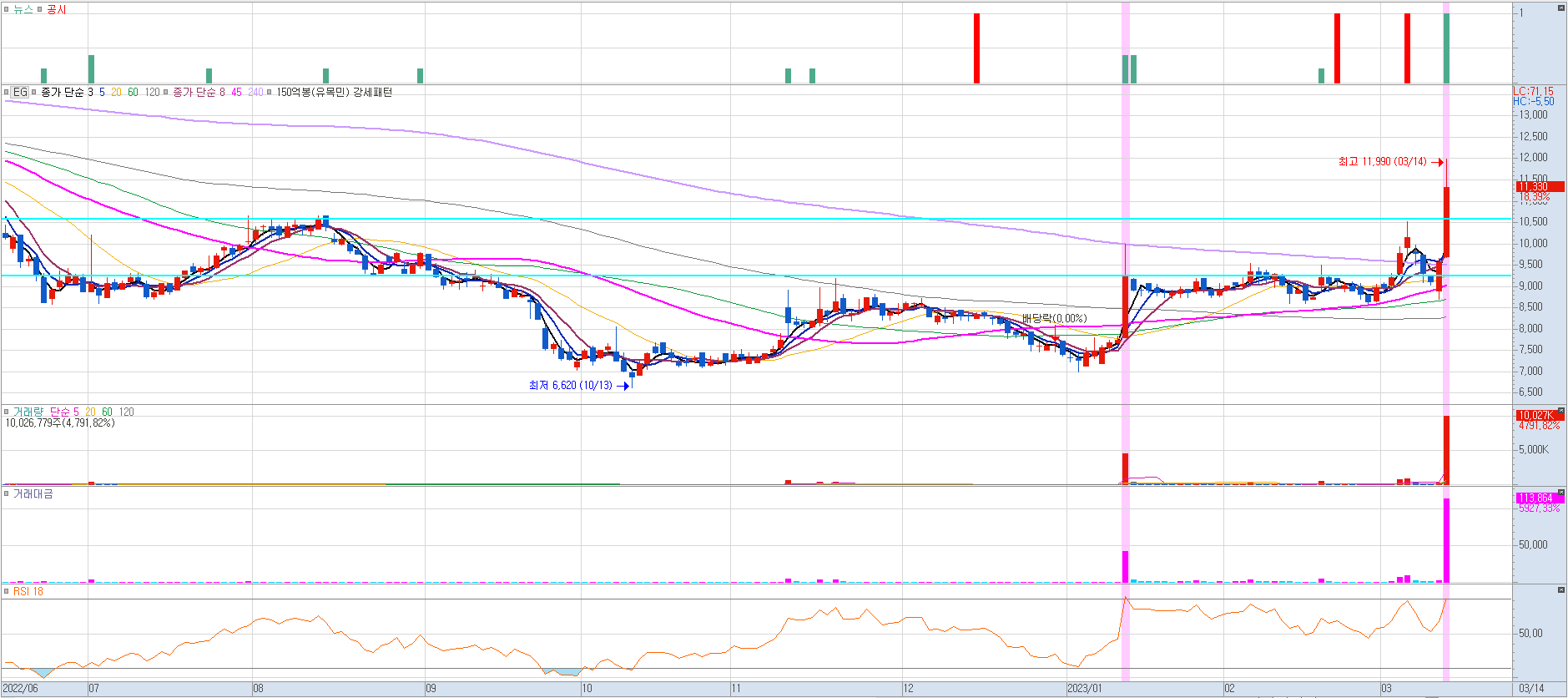The image size is (1568, 698).
Task: Close the 거래대금 indicator pane
Action: [x=1560, y=493]
